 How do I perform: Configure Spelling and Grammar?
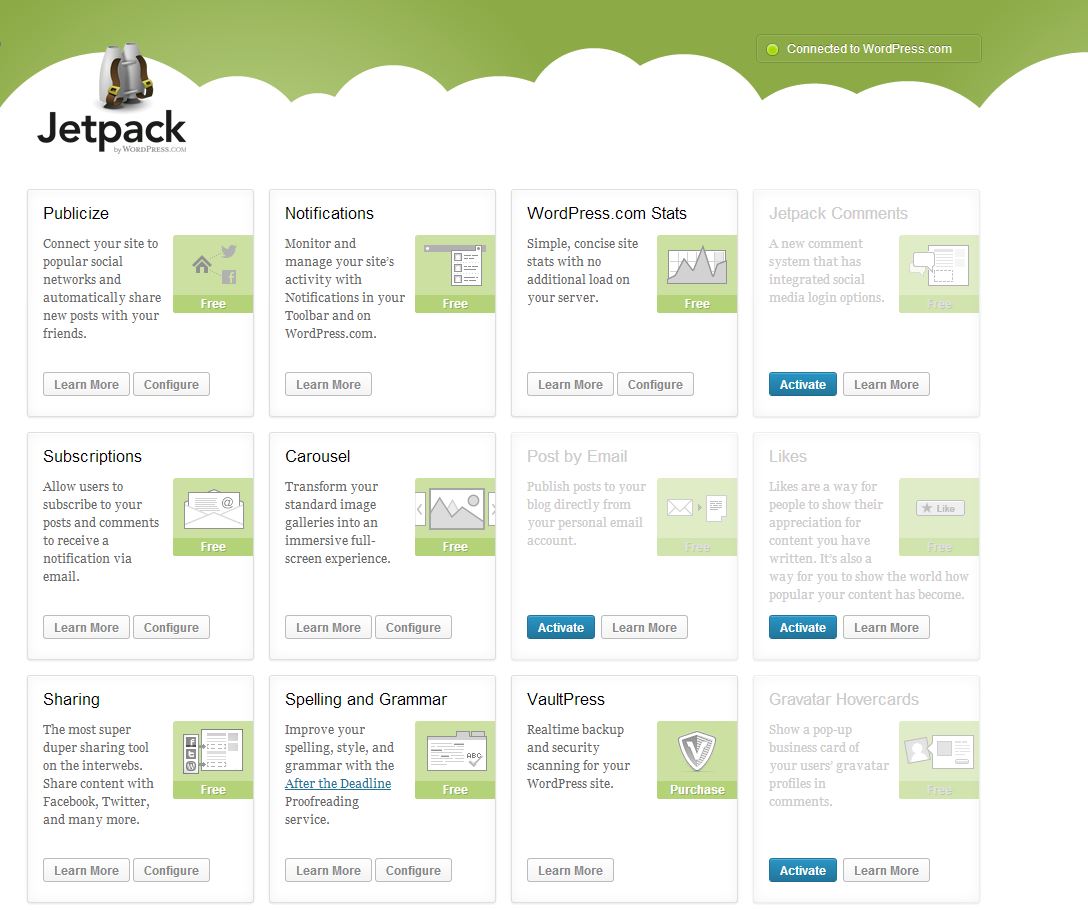[413, 870]
